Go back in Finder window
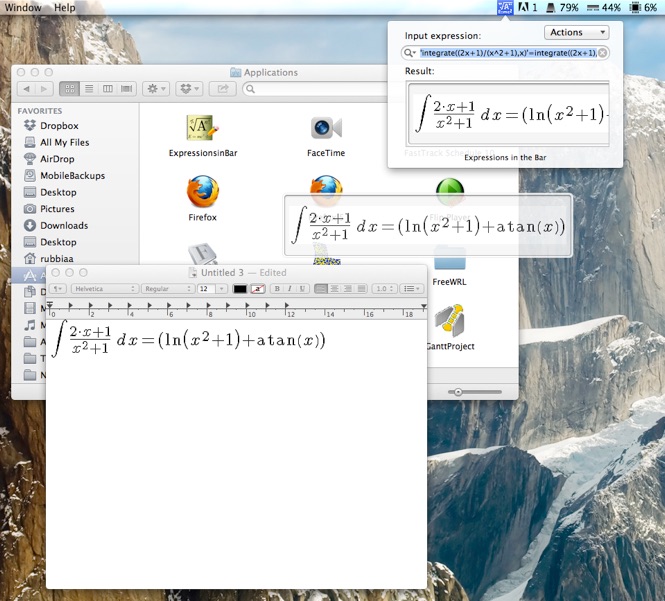 [x=26, y=89]
